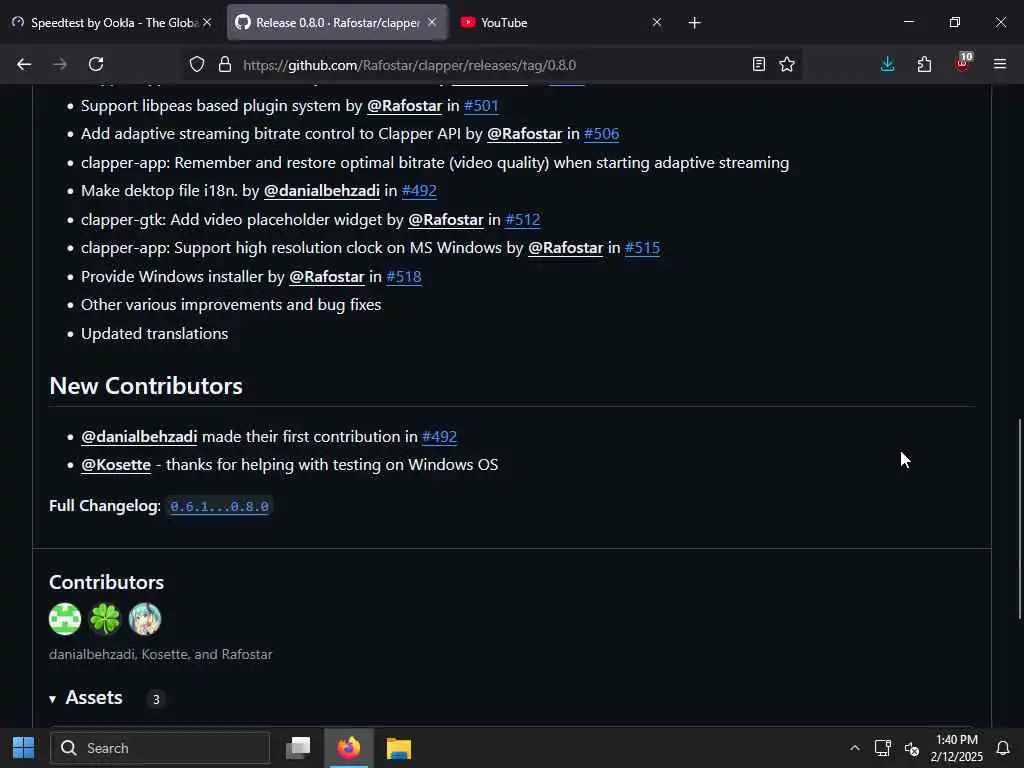Click the taskbar Search box
The height and width of the screenshot is (768, 1024).
(160, 748)
